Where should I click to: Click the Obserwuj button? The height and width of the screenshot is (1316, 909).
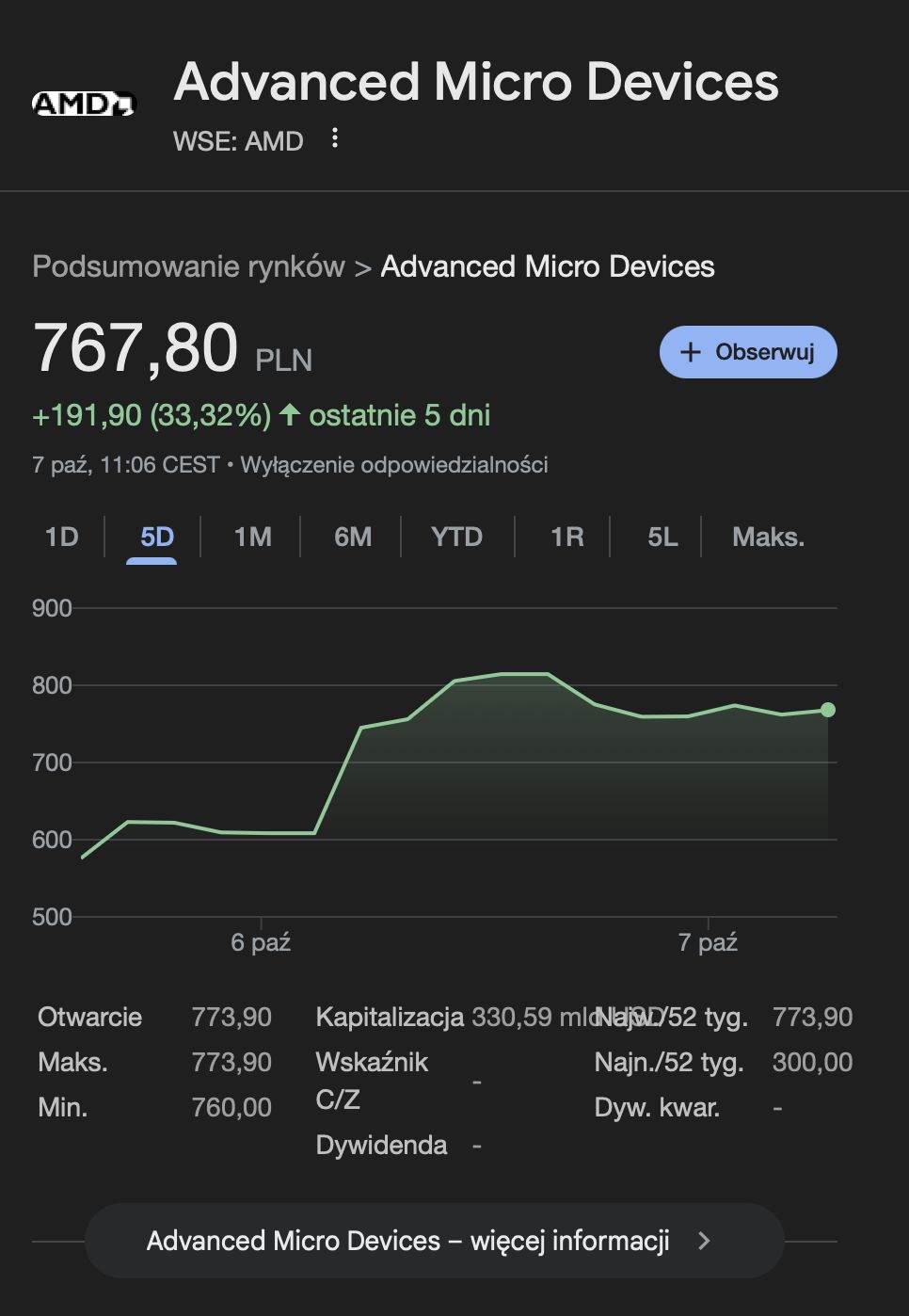tap(748, 351)
